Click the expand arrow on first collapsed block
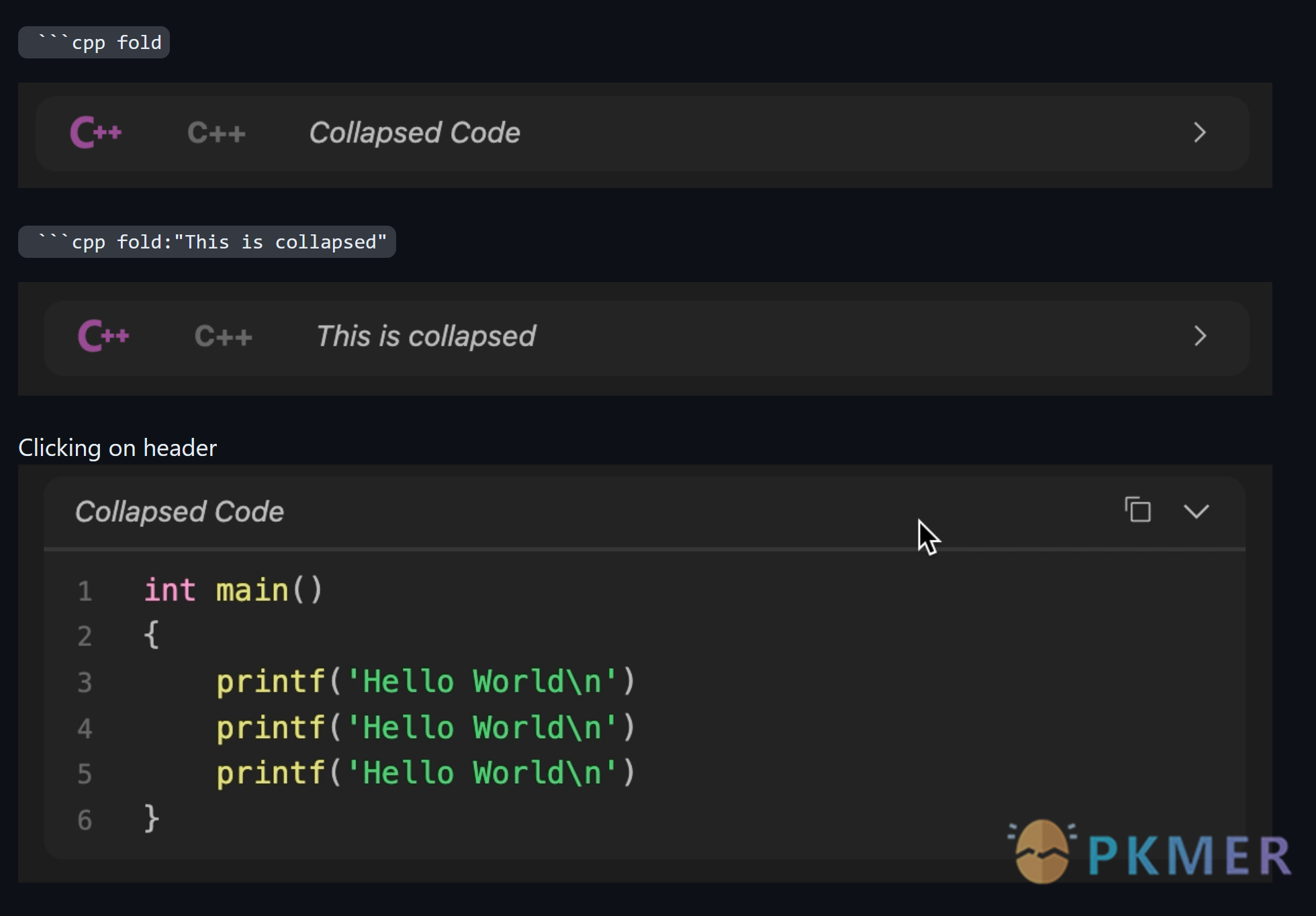Image resolution: width=1316 pixels, height=916 pixels. (x=1200, y=132)
